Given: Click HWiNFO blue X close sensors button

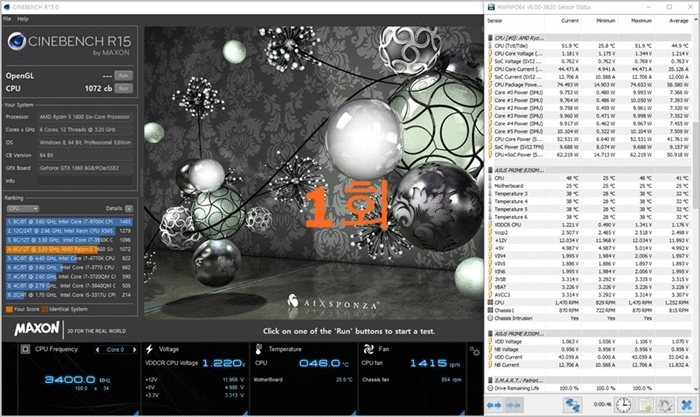Looking at the screenshot, I should click(x=686, y=405).
